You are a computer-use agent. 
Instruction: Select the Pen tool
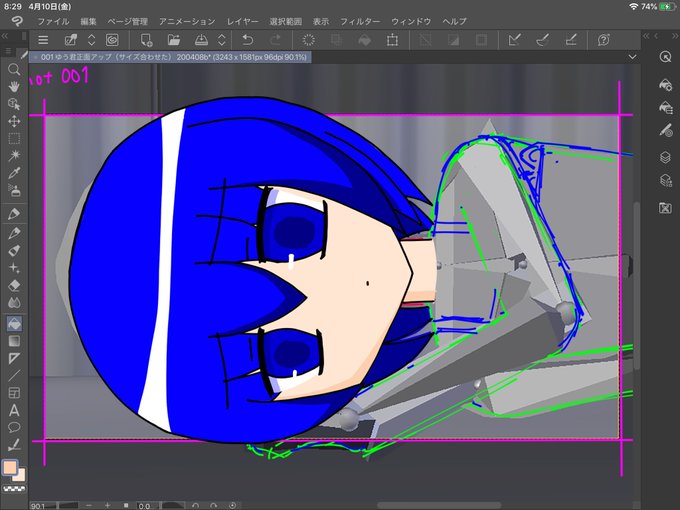[14, 213]
